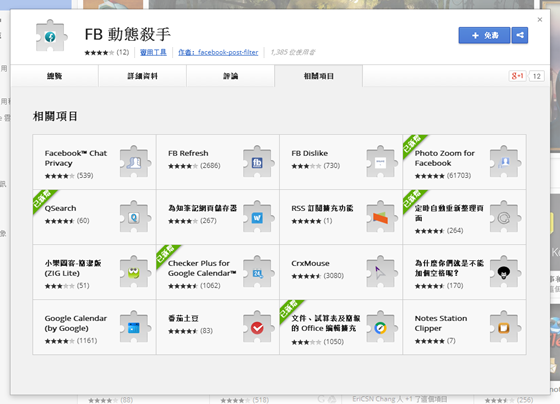The height and width of the screenshot is (404, 560).
Task: Click the 番茄土豆 title
Action: click(183, 318)
